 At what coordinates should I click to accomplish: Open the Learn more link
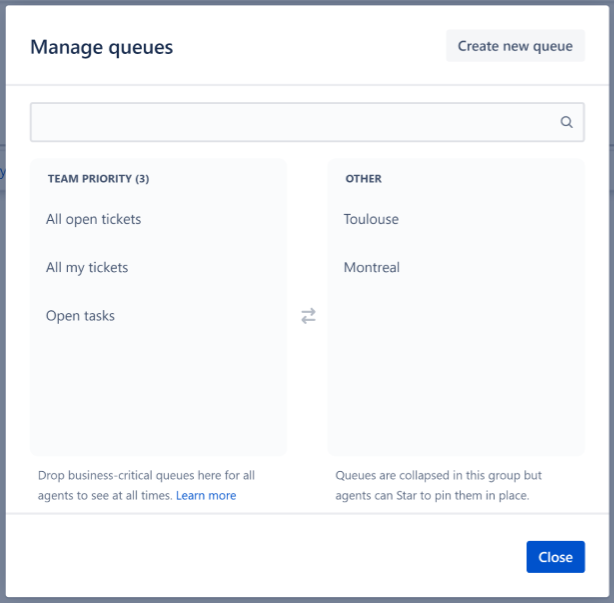[206, 496]
